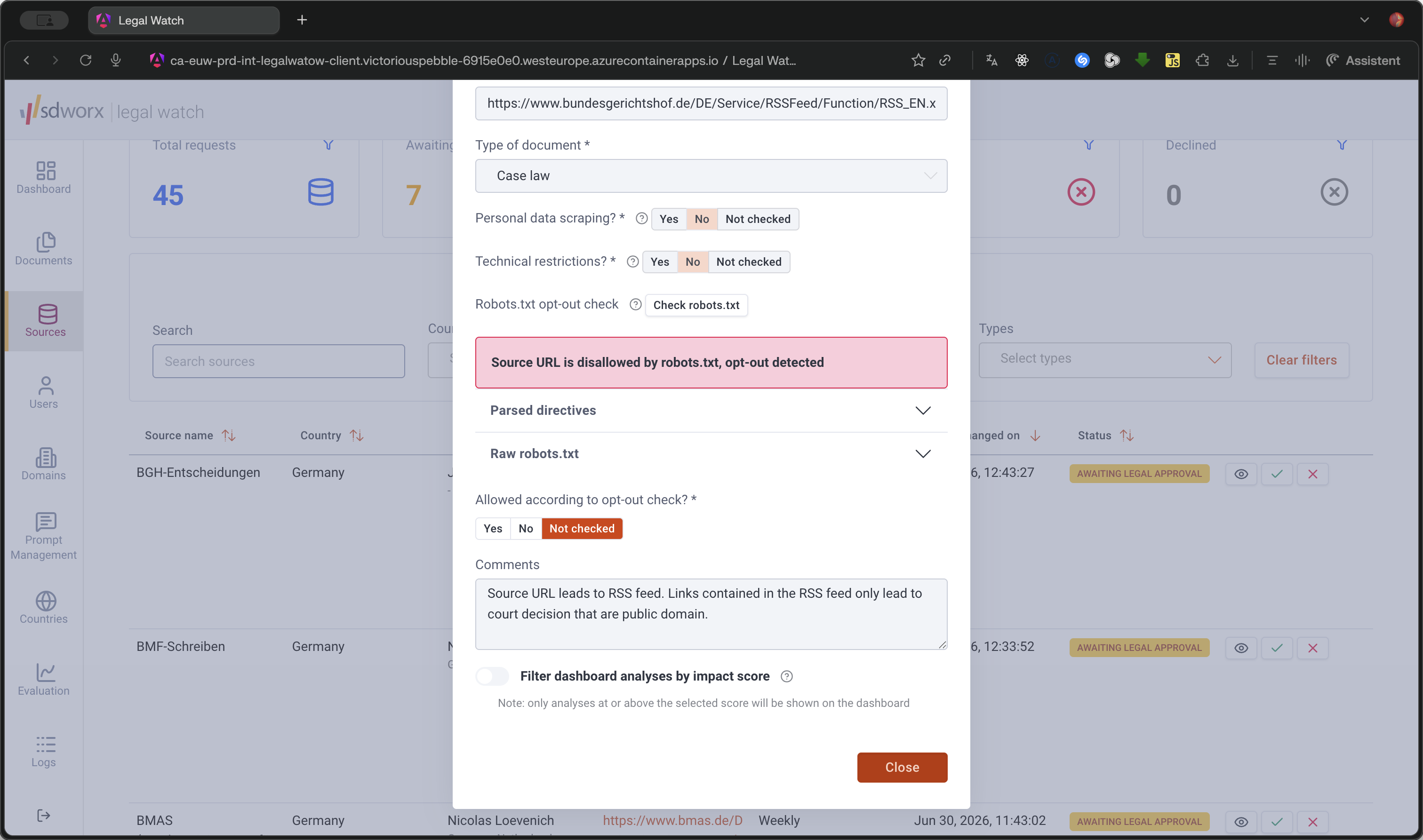Set Allowed according to opt-out check to Yes
Screen dimensions: 1423x840
click(x=493, y=529)
